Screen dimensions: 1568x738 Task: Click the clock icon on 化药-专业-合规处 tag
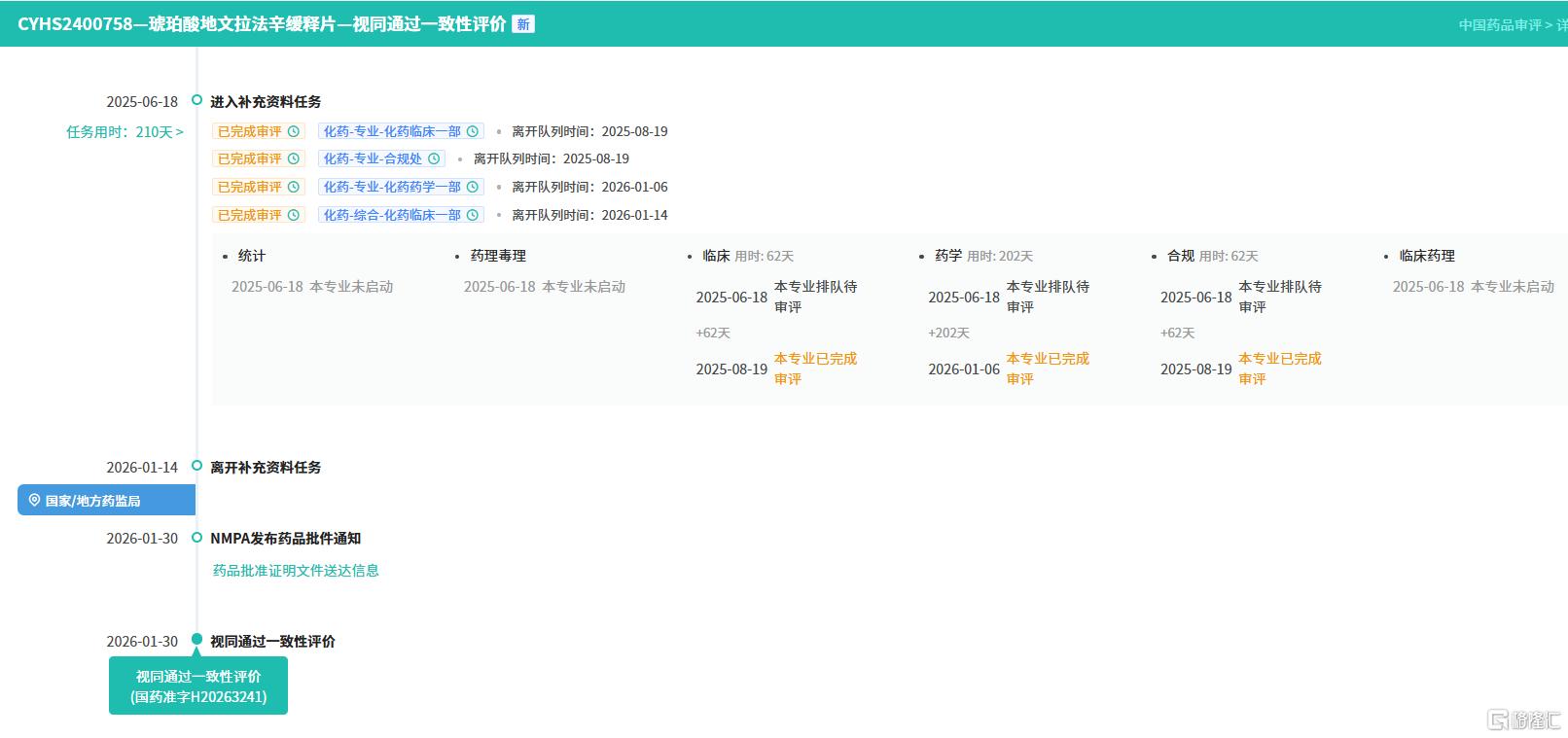pyautogui.click(x=434, y=158)
